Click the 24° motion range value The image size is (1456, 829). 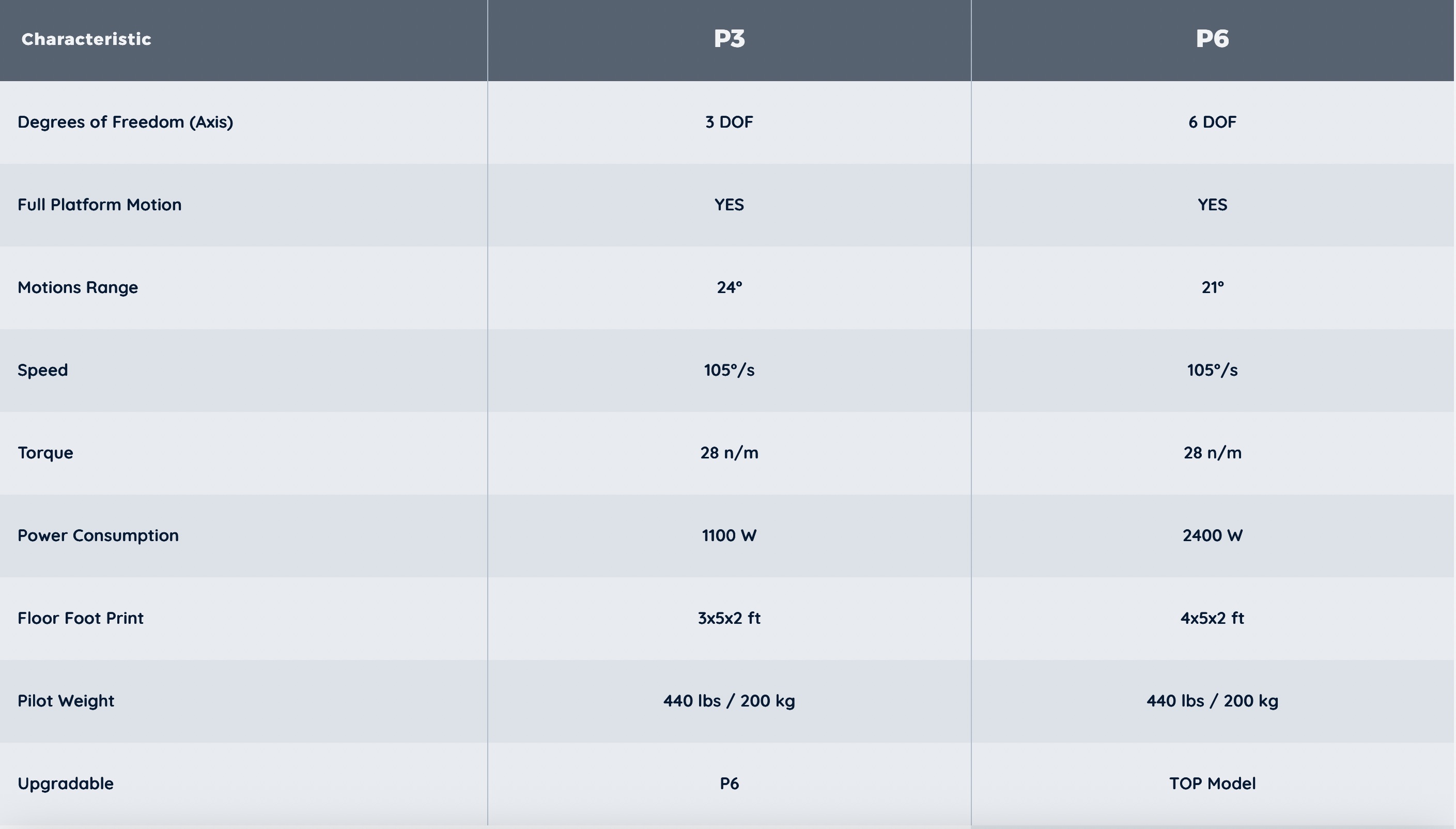[729, 287]
